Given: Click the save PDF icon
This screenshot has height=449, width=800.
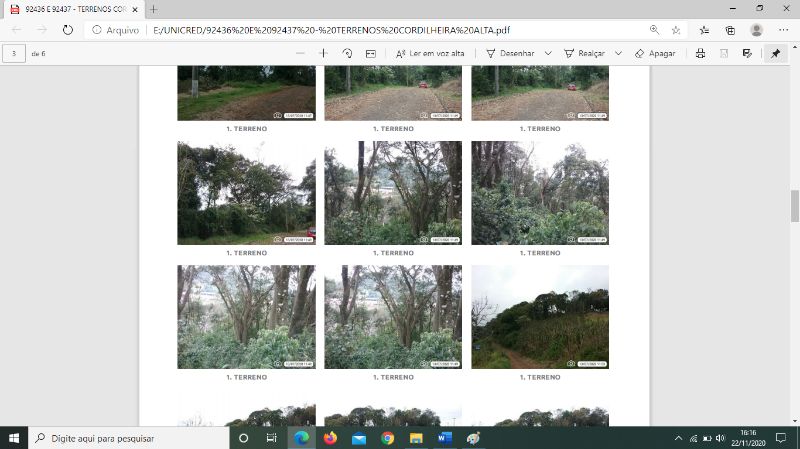Looking at the screenshot, I should coord(724,53).
